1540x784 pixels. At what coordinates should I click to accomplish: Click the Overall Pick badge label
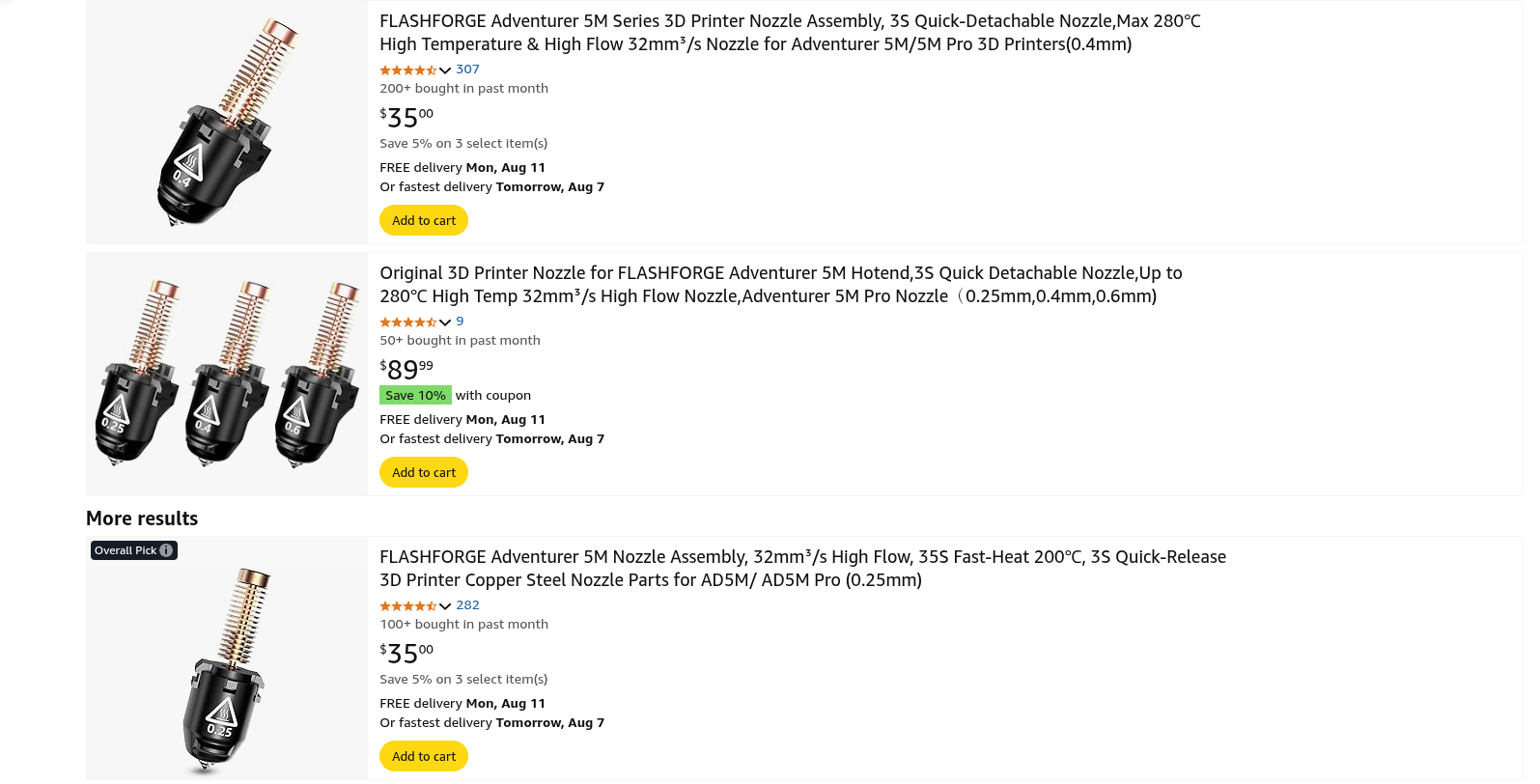tap(126, 550)
